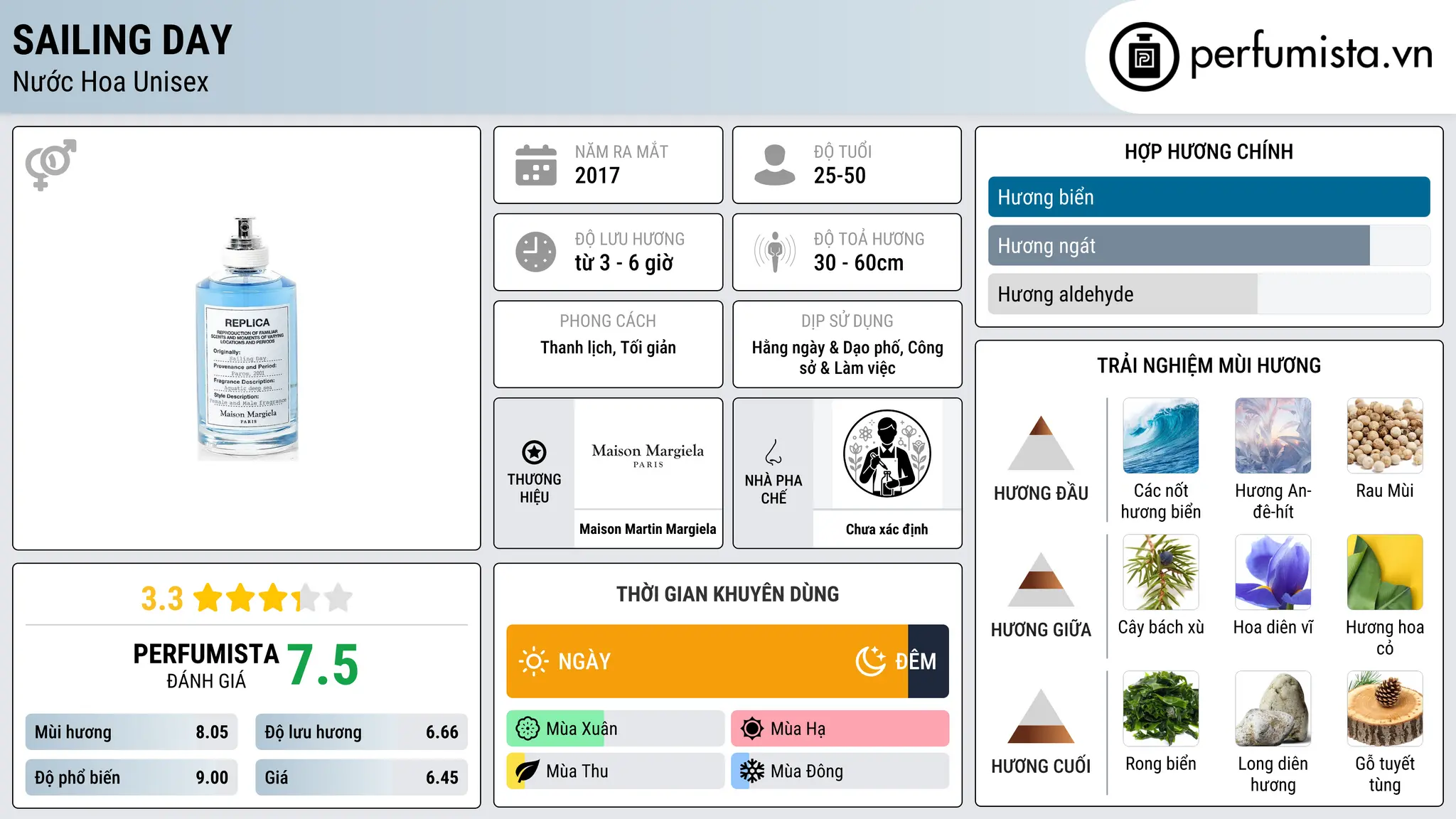Click the perfumista.vn site name
The width and height of the screenshot is (1456, 819).
pyautogui.click(x=1311, y=54)
